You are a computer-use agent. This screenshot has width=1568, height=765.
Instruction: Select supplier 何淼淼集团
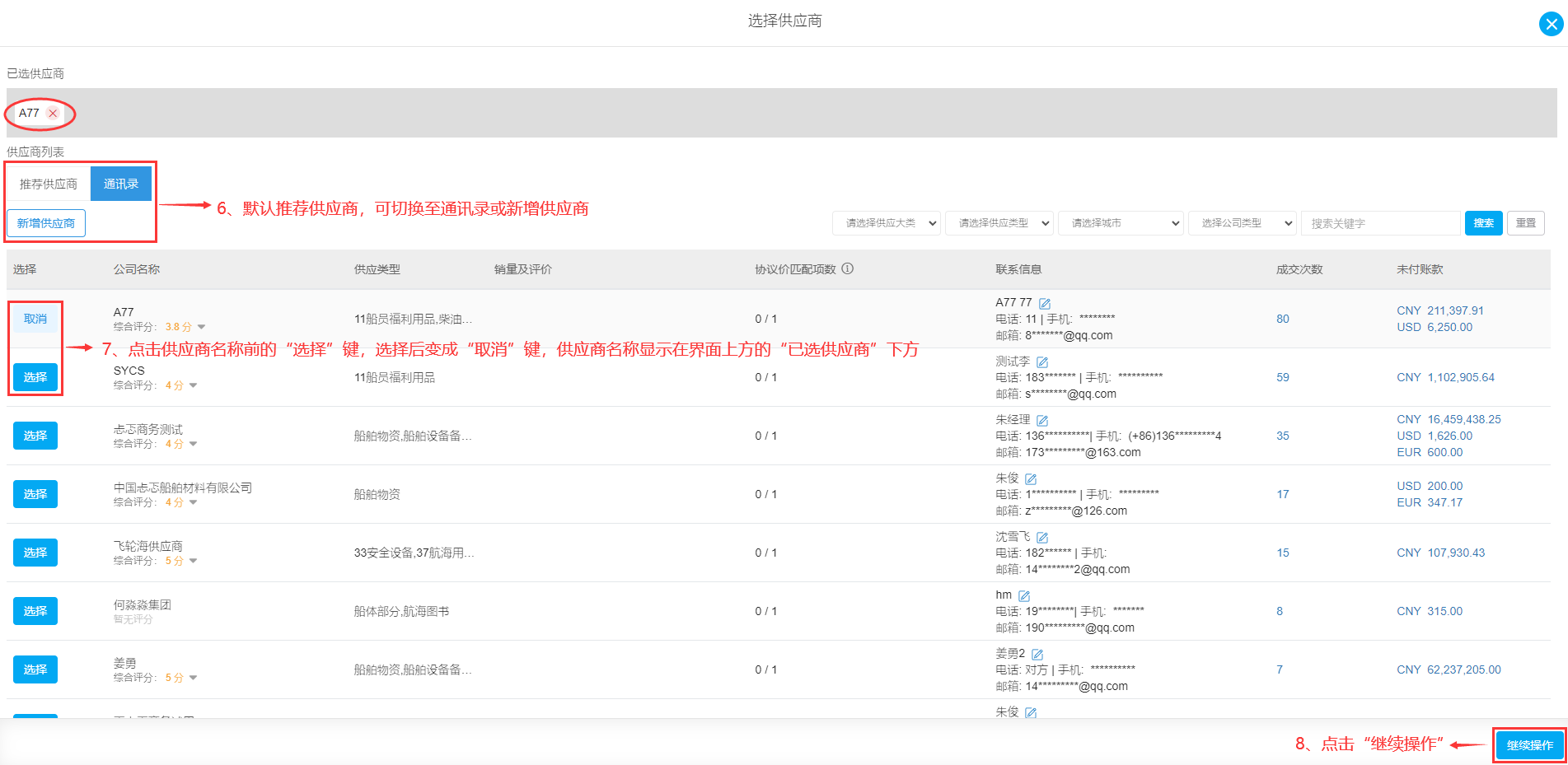click(x=35, y=611)
